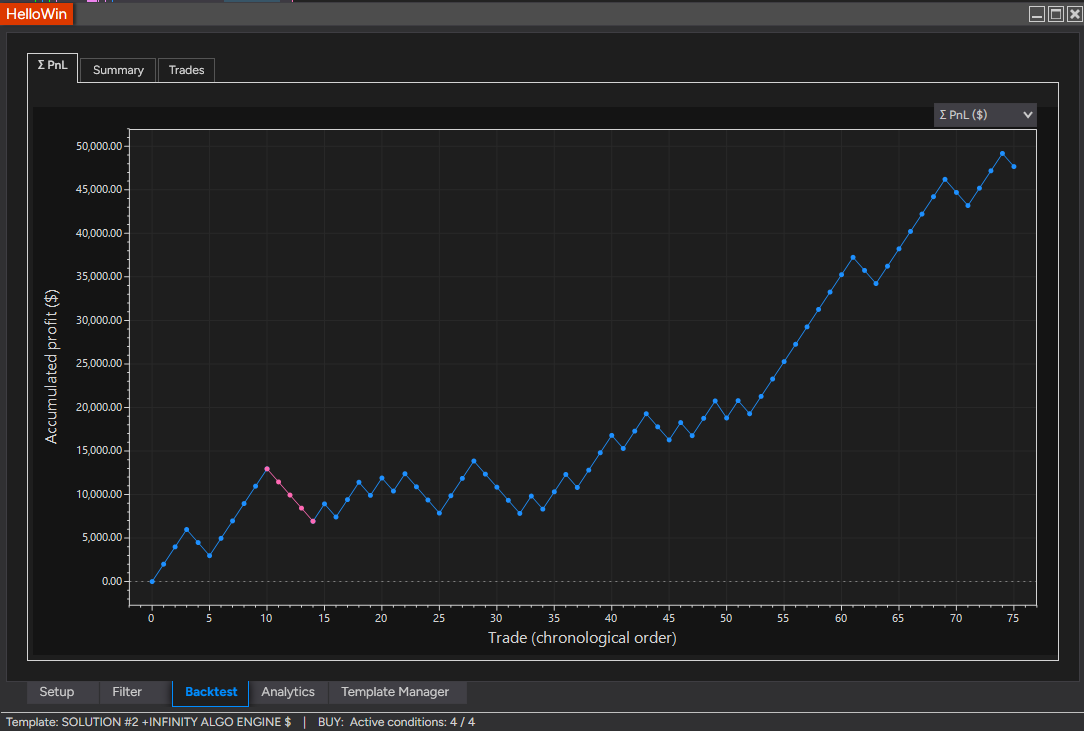Select the Backtest tab
Viewport: 1084px width, 731px height.
[211, 692]
